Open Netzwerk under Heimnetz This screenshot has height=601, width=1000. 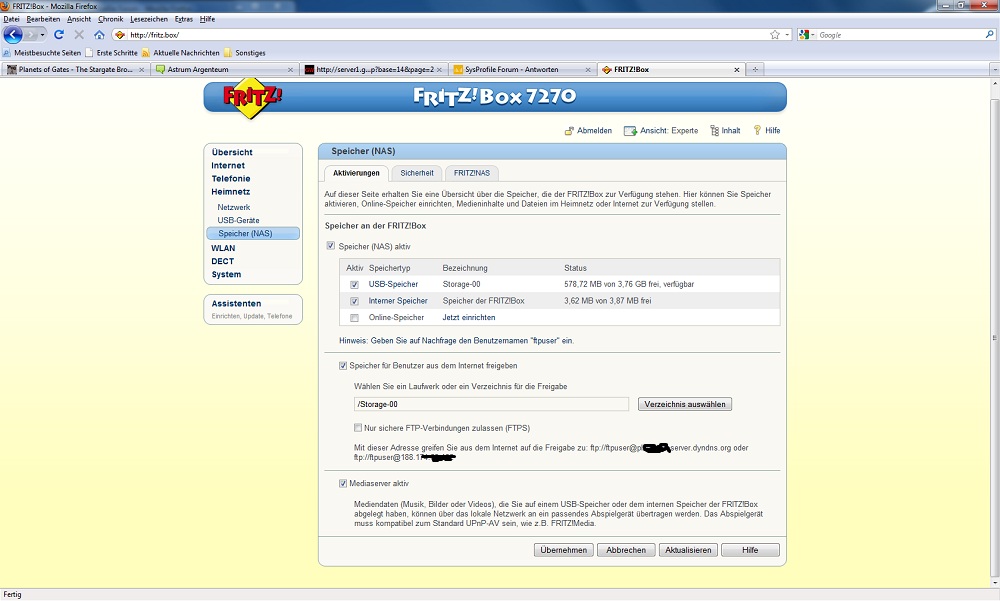233,207
